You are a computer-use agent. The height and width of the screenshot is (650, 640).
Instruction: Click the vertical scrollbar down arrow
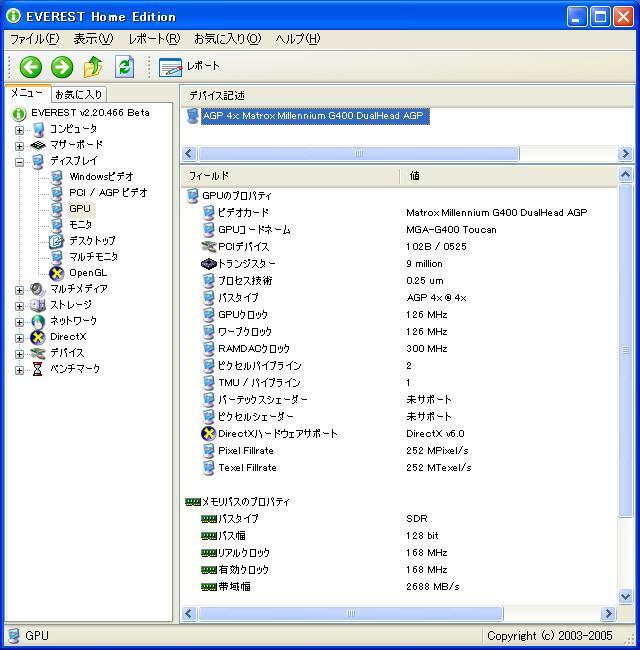[626, 597]
